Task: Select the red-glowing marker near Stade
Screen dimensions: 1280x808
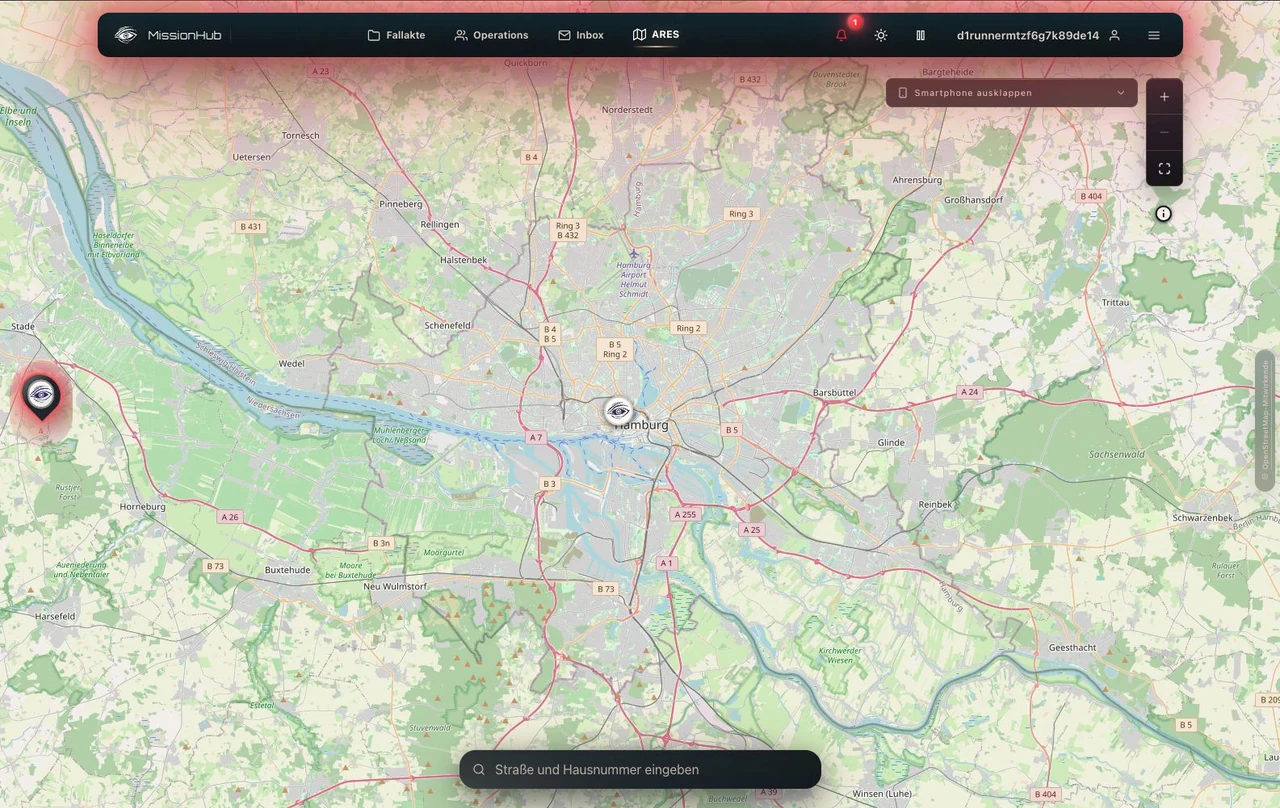Action: (41, 398)
